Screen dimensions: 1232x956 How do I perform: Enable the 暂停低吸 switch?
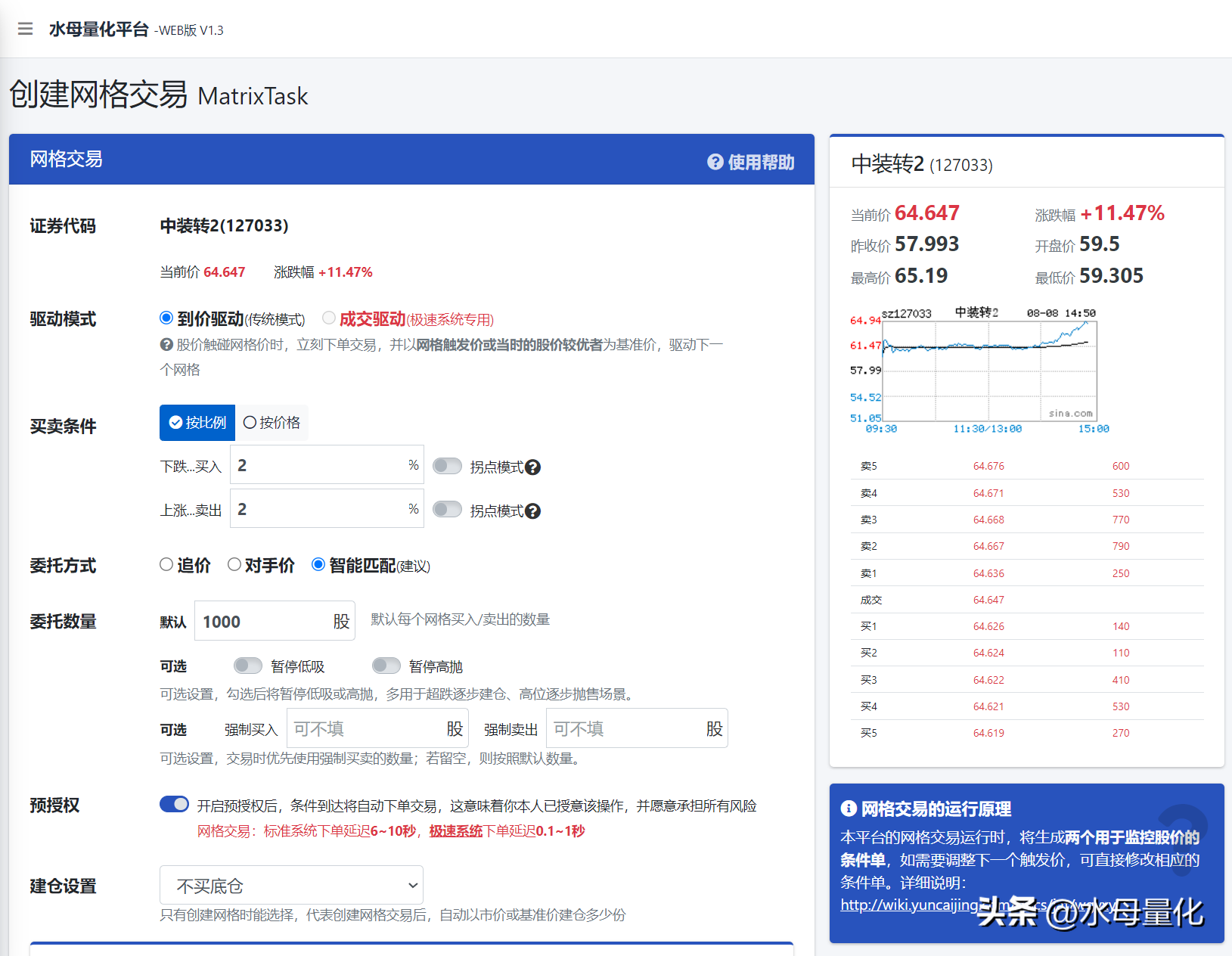tap(248, 666)
